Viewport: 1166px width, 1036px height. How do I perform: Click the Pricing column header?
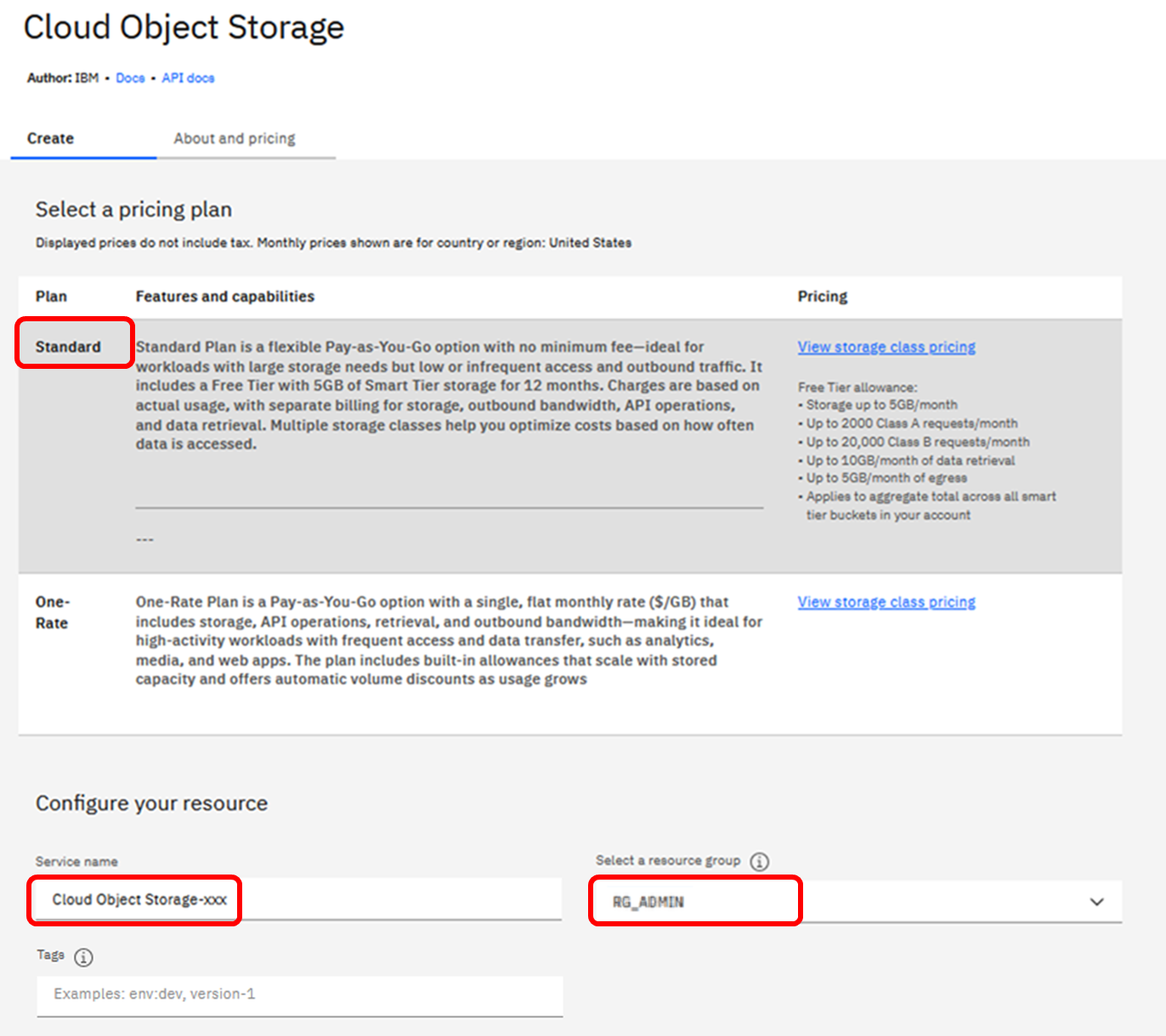(822, 297)
